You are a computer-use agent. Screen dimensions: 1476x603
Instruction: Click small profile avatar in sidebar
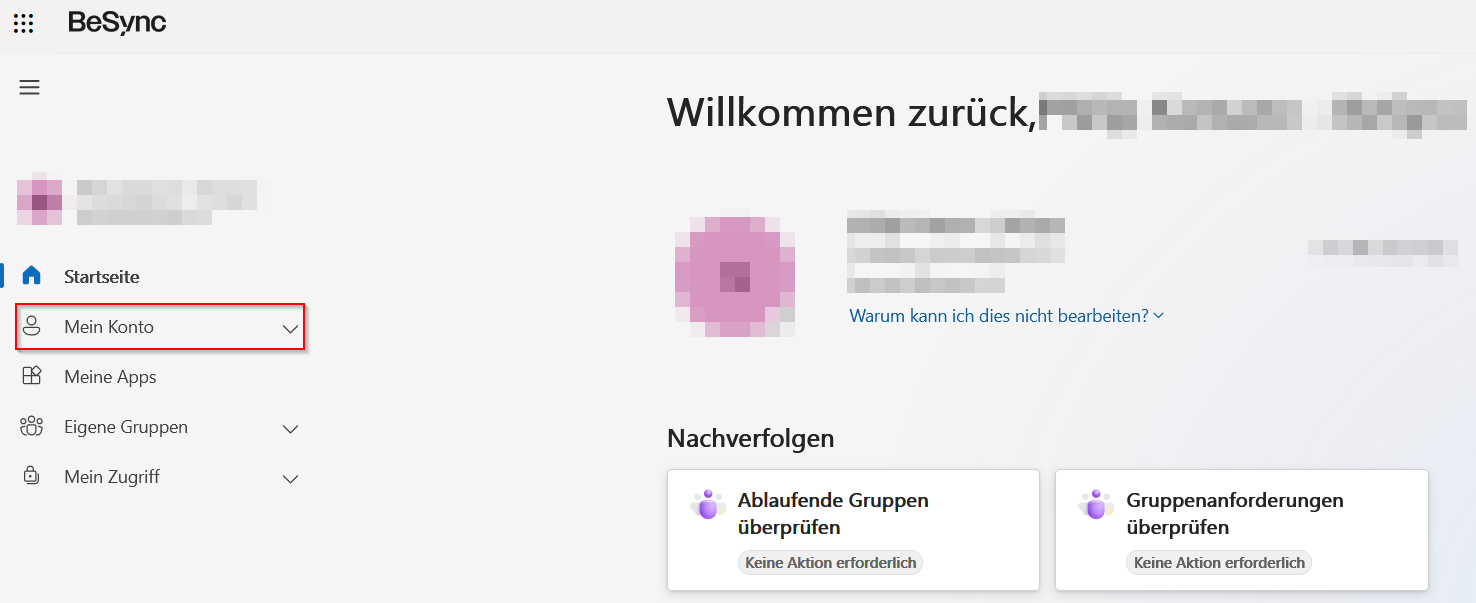[39, 202]
